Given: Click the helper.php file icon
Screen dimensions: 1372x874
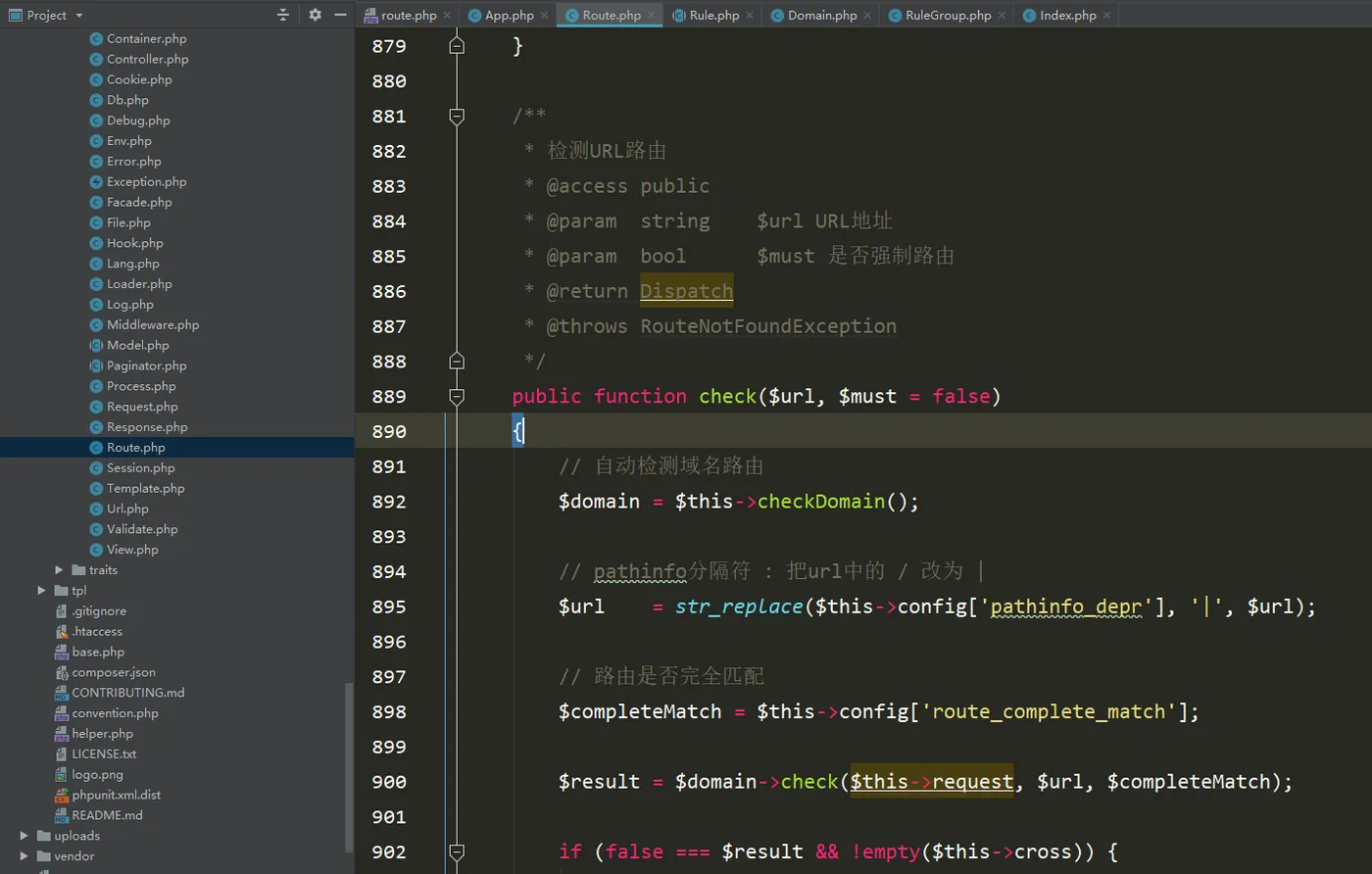Looking at the screenshot, I should (62, 734).
